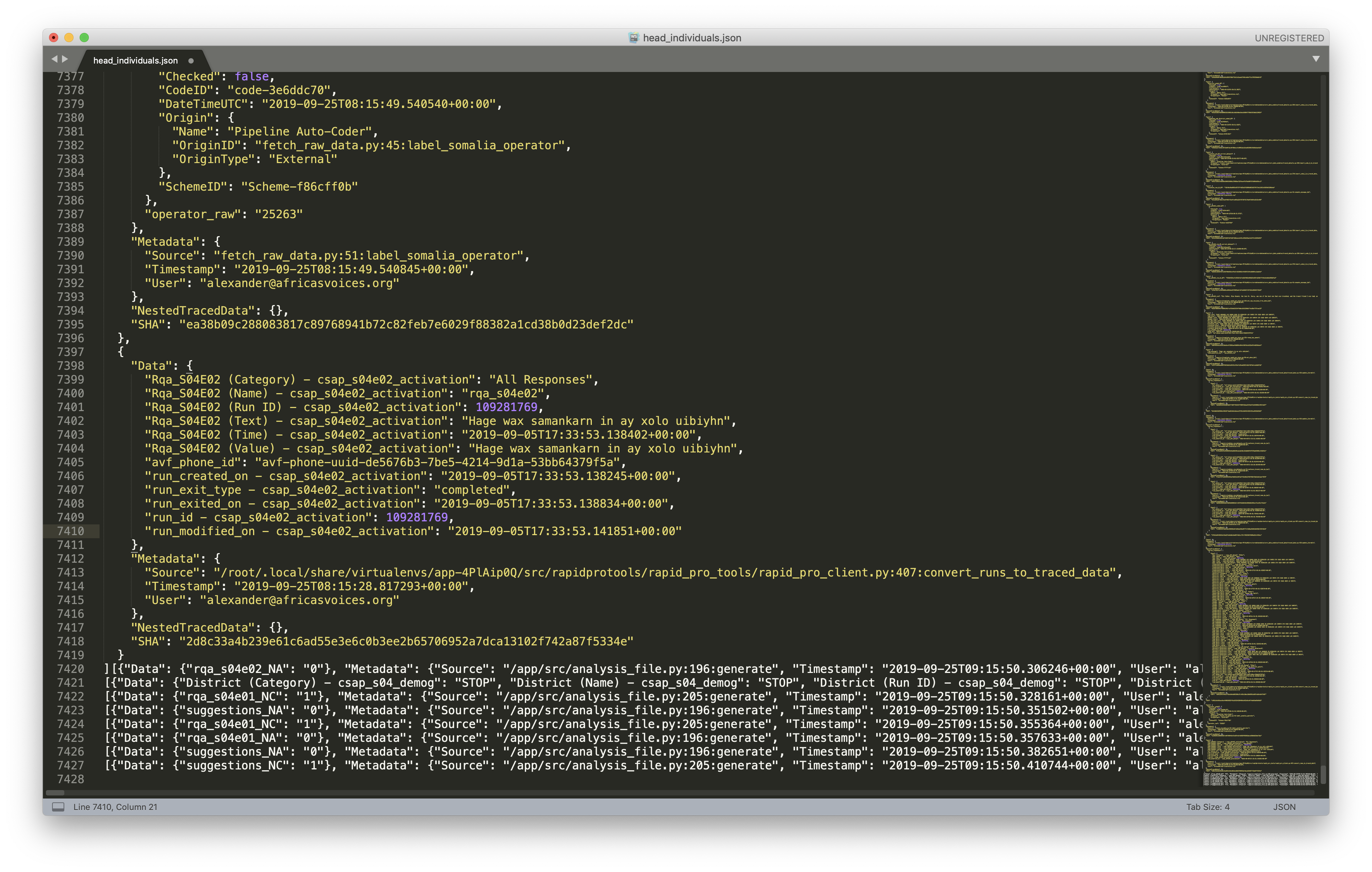The height and width of the screenshot is (872, 1372).
Task: Click the previous tab left arrow
Action: tap(54, 59)
